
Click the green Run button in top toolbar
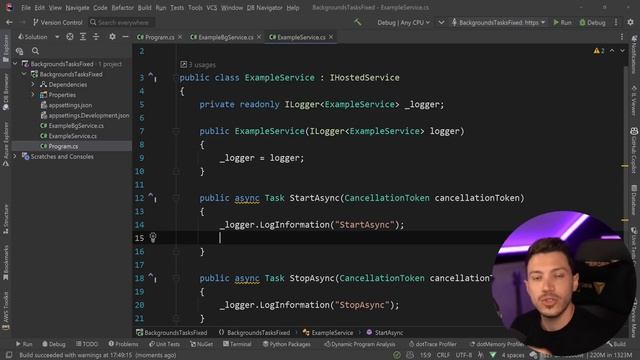(562, 22)
